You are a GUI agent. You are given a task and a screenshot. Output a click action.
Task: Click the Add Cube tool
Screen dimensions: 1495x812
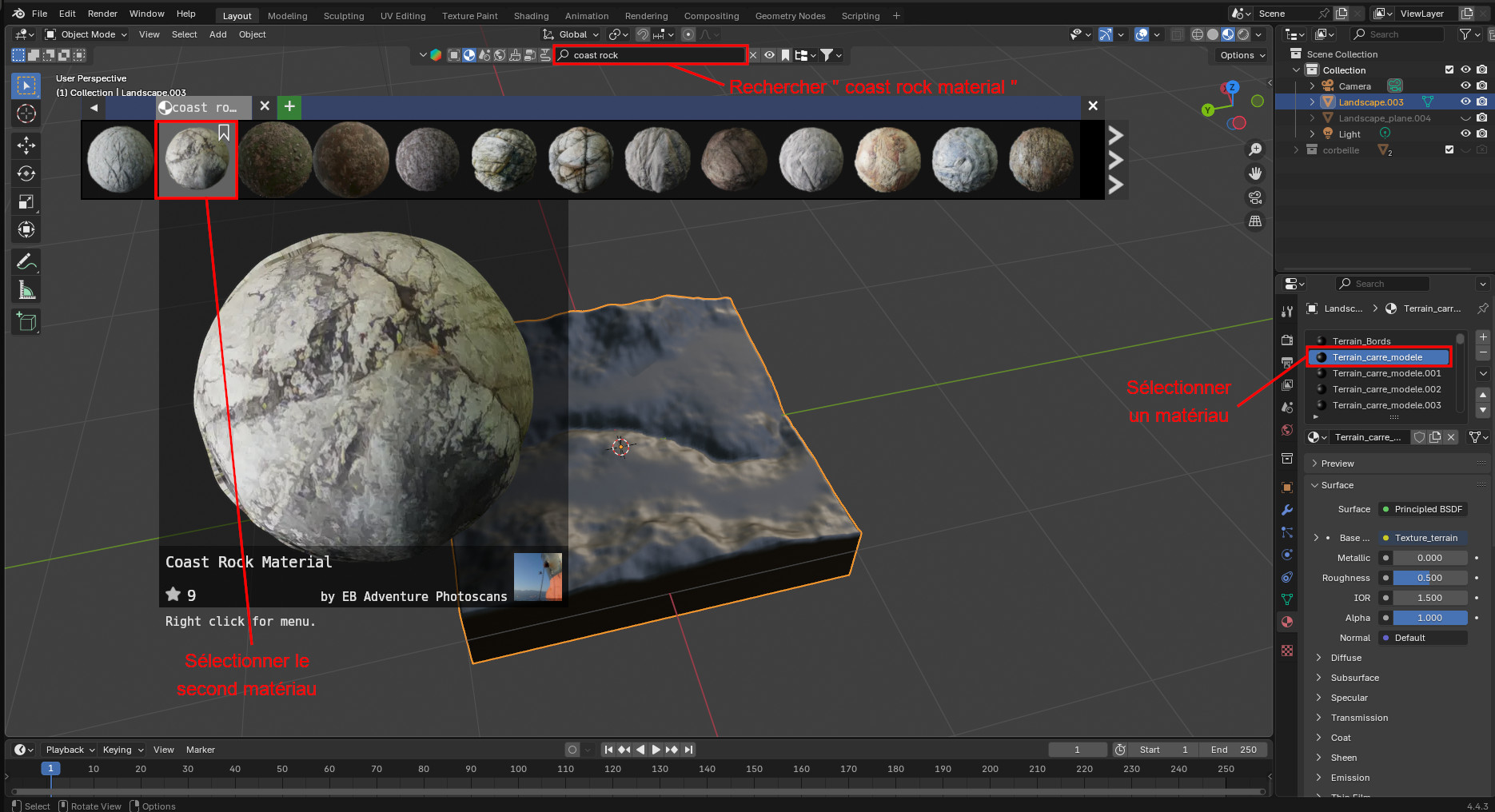point(26,321)
